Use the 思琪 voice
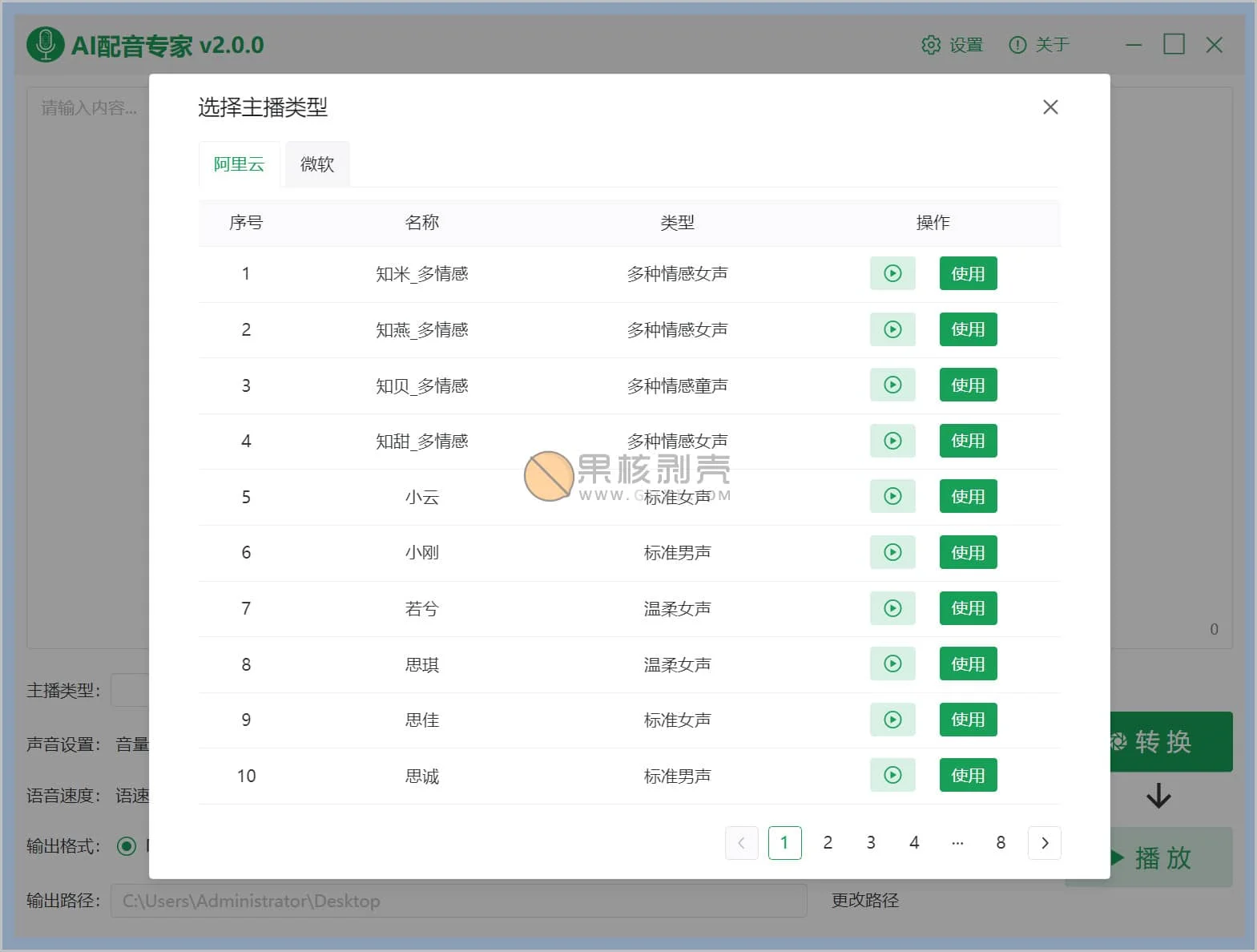 click(x=968, y=664)
